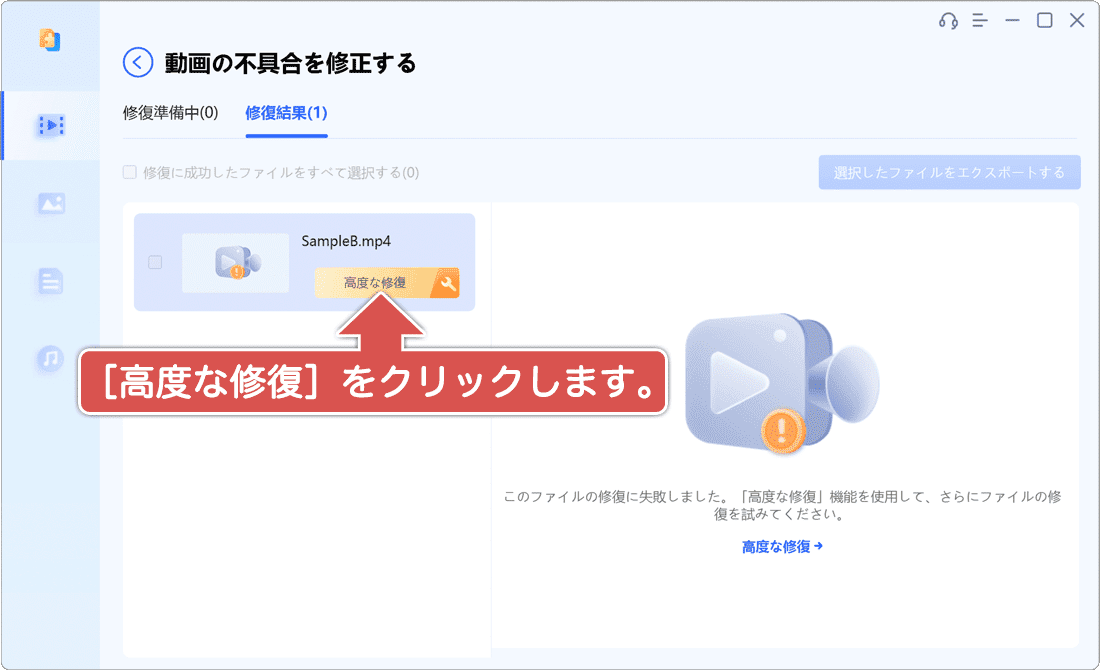
Task: Check select all successfully repaired files
Action: [x=130, y=172]
